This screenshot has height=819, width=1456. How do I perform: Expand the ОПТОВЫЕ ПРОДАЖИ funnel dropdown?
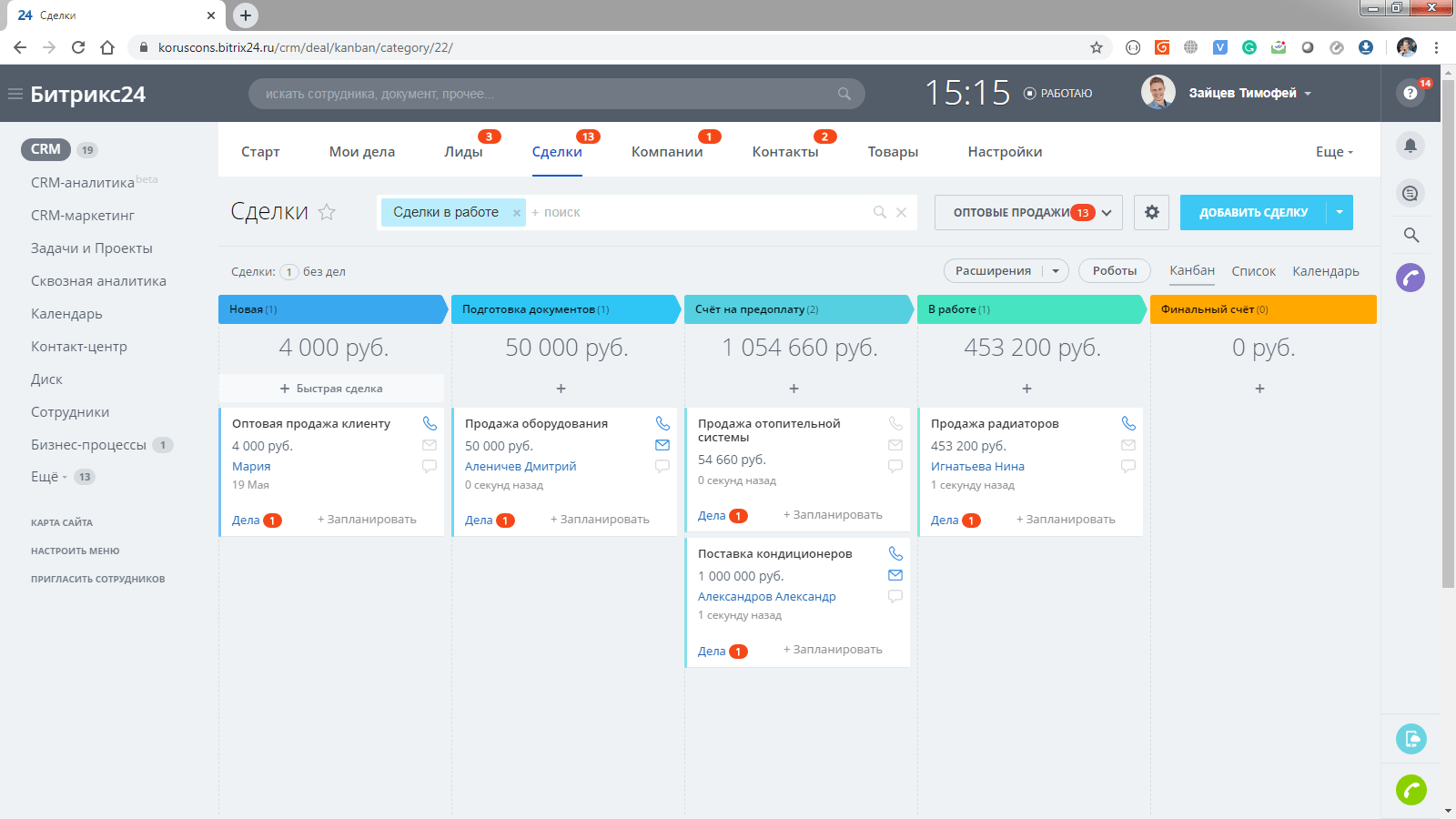pos(1107,212)
